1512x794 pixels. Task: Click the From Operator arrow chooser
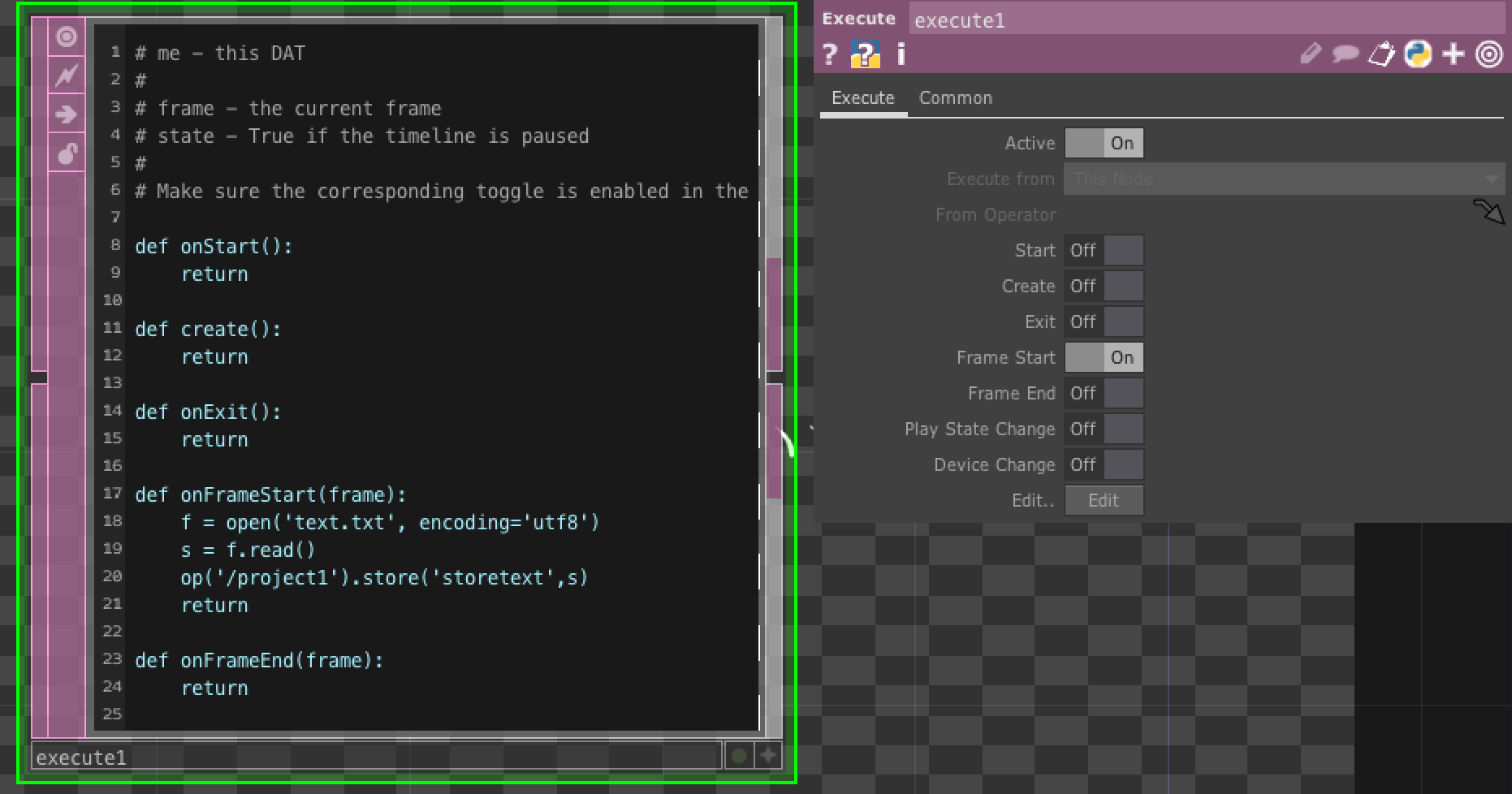point(1488,213)
